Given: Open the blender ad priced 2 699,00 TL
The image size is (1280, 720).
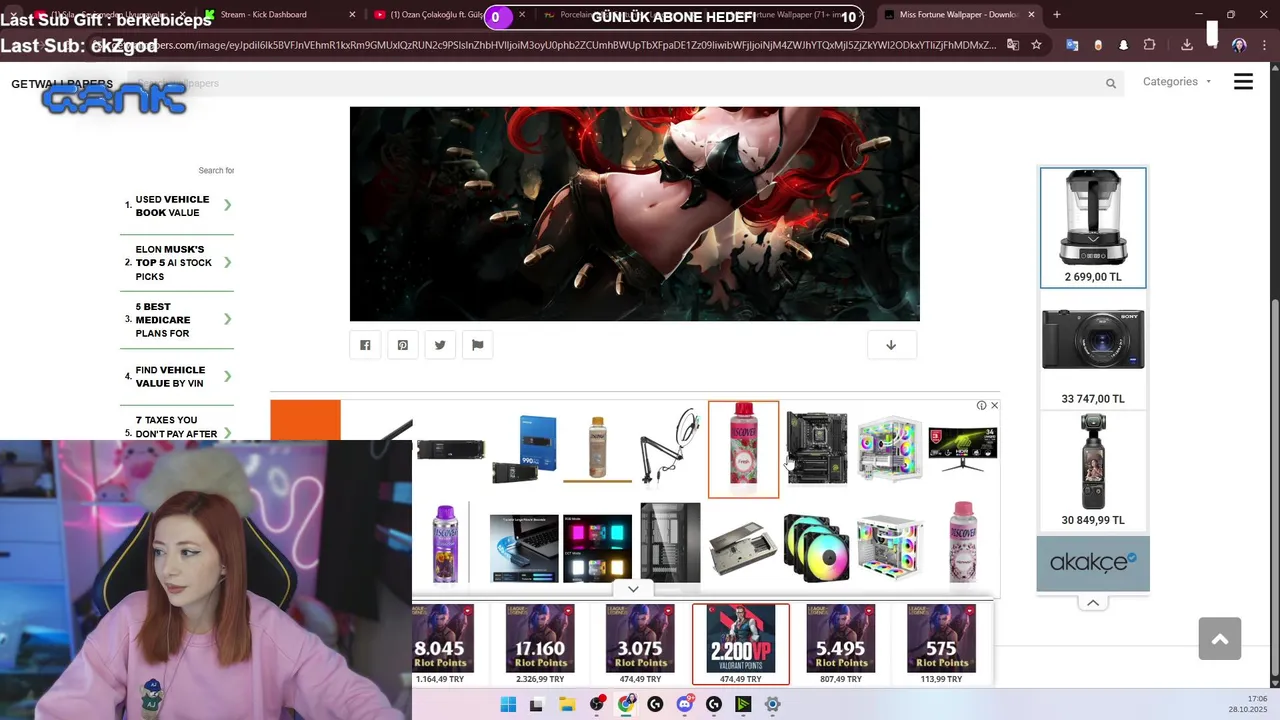Looking at the screenshot, I should [1093, 228].
